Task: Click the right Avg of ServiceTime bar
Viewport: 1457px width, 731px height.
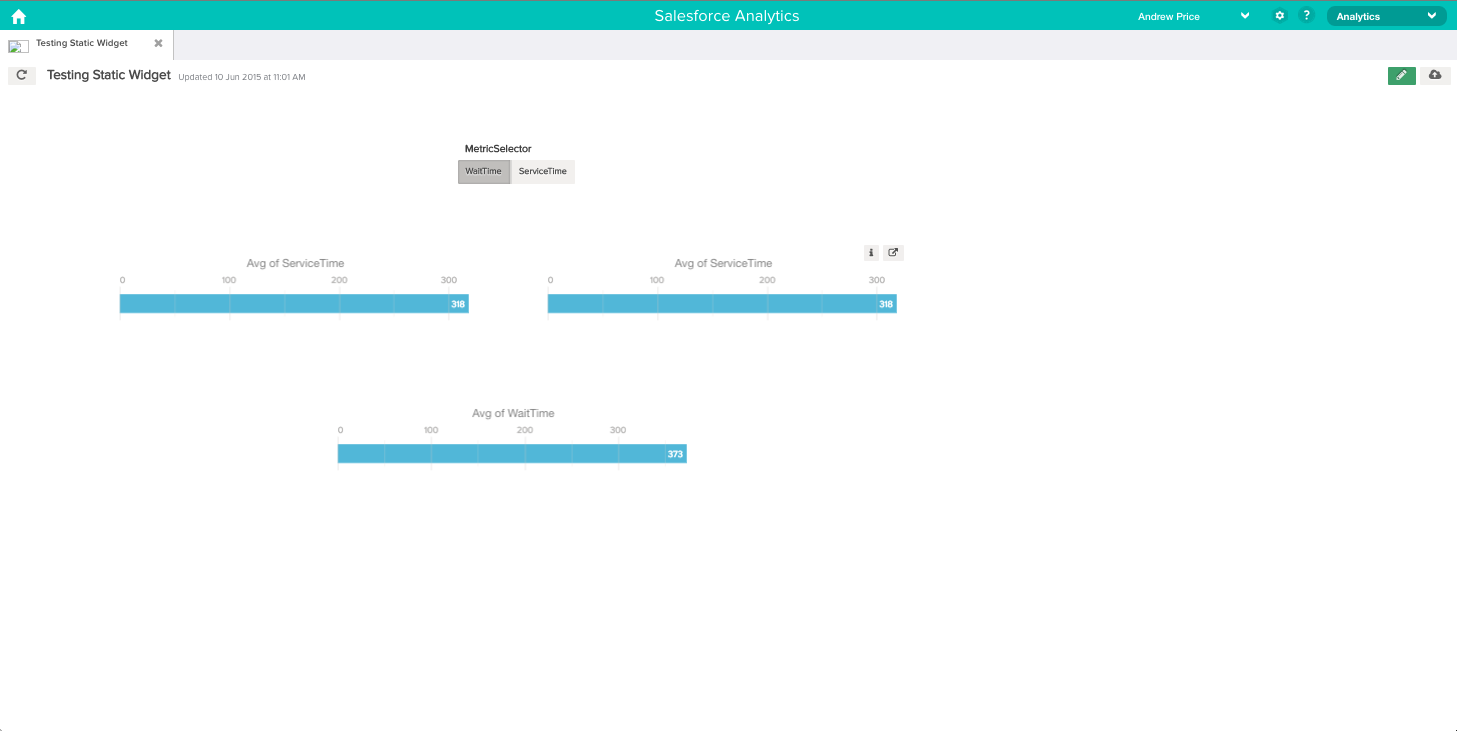Action: [722, 304]
